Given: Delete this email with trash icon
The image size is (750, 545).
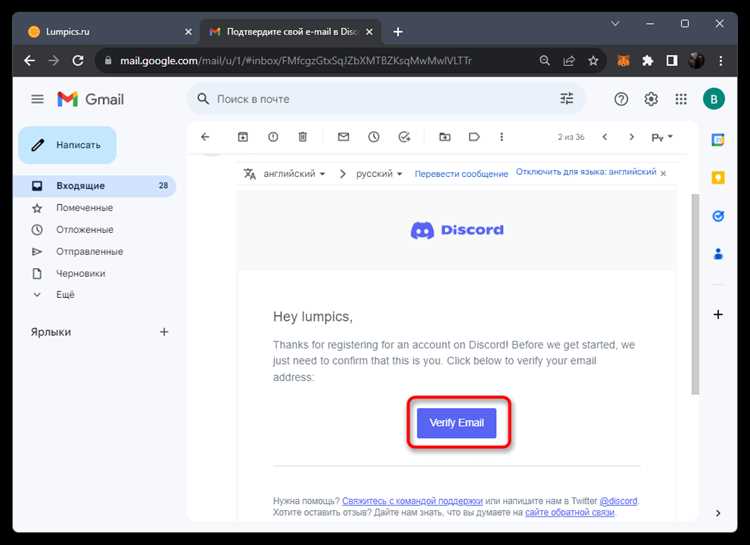Looking at the screenshot, I should 303,137.
